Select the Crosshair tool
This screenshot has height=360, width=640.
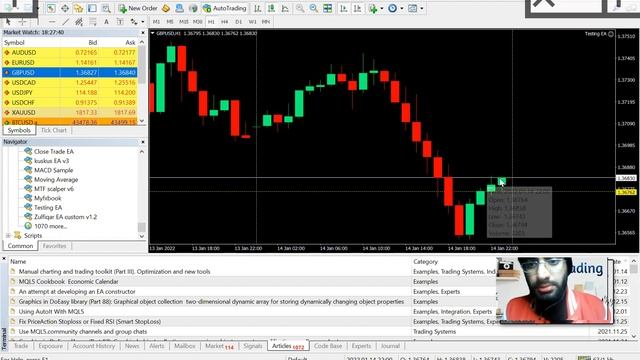coord(22,22)
